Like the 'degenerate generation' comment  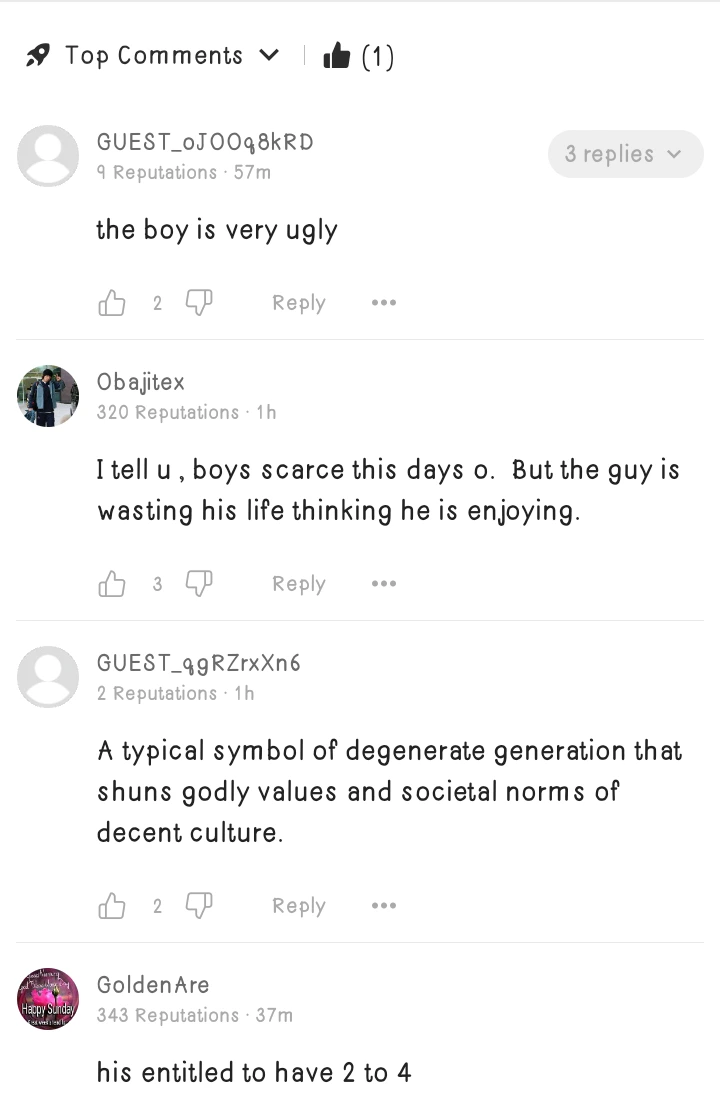(112, 906)
